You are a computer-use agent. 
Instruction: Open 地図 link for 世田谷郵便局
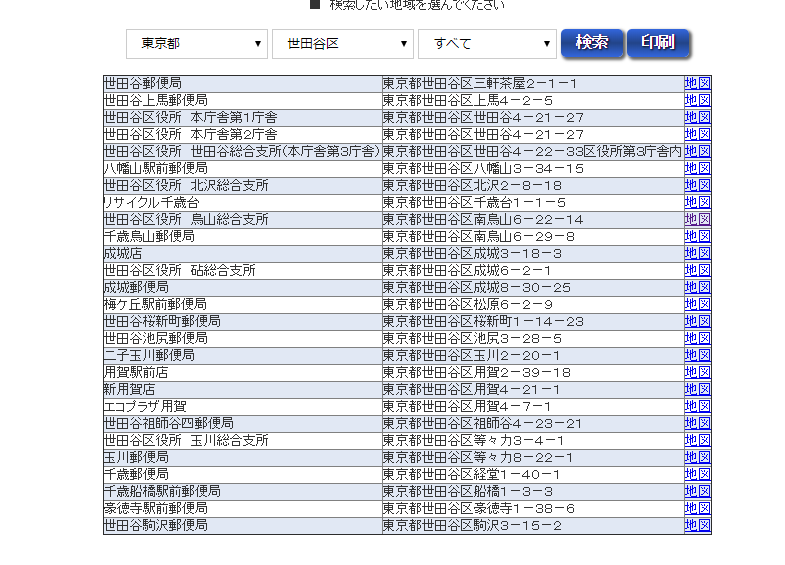tap(697, 83)
